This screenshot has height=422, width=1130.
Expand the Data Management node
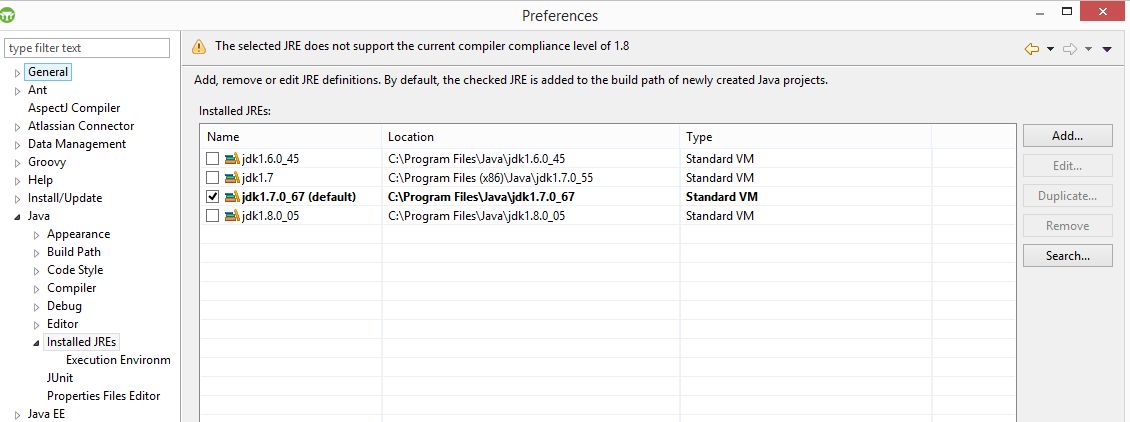[x=17, y=145]
